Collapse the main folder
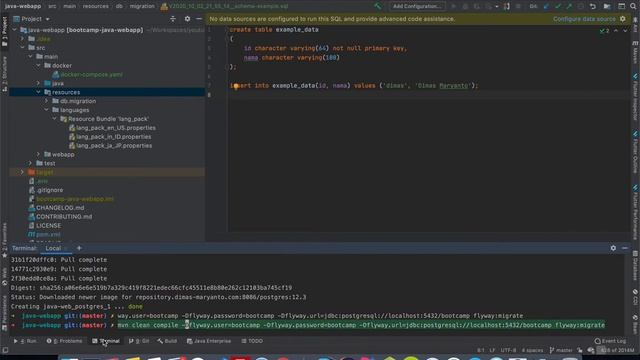Viewport: 640px width, 360px height. (x=31, y=57)
